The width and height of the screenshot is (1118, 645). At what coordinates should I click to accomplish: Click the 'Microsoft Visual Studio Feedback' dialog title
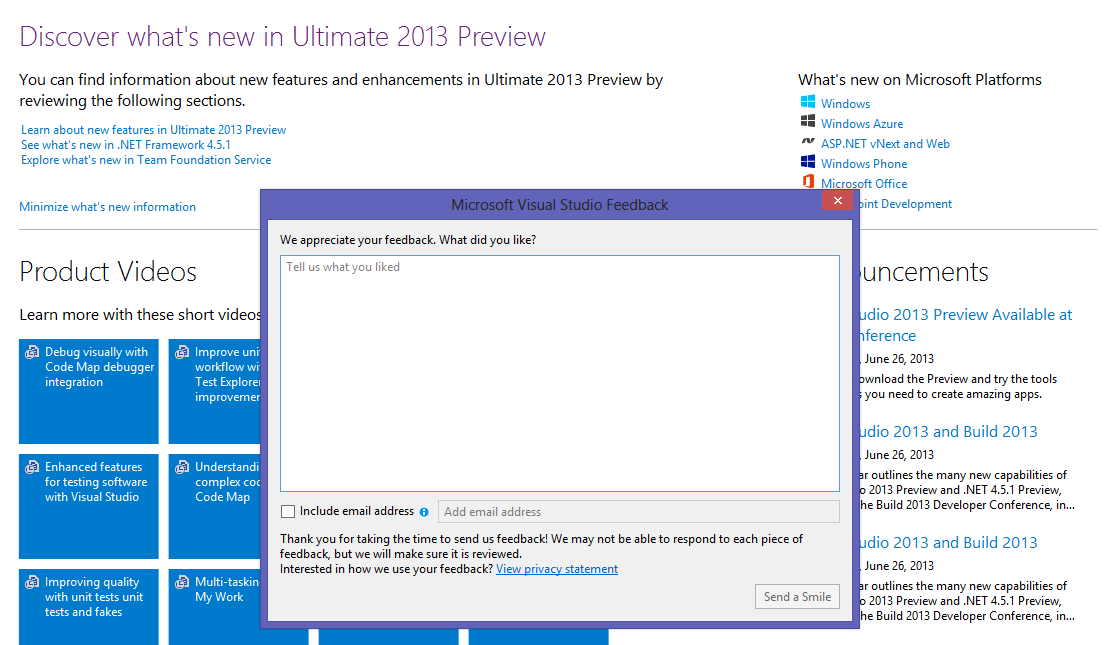coord(560,205)
